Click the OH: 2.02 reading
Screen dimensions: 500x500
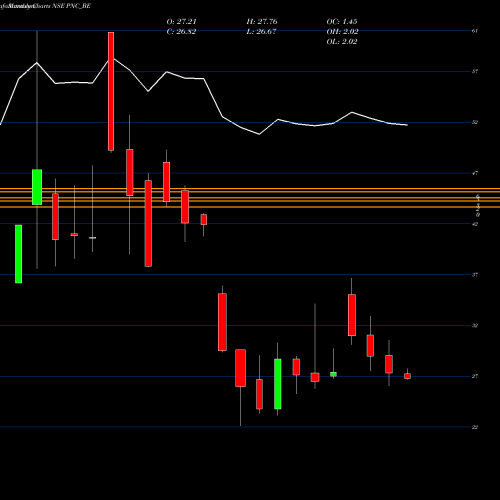tap(342, 32)
